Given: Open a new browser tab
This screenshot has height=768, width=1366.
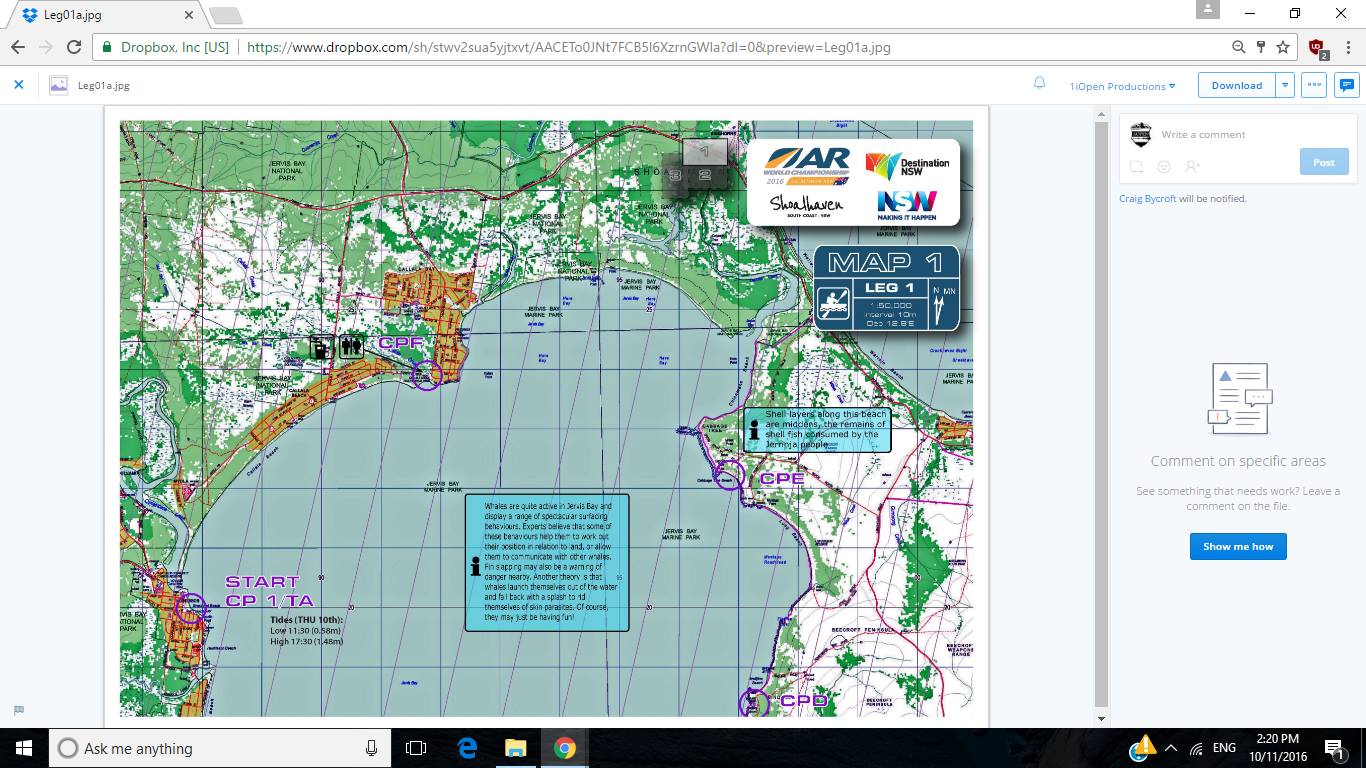Looking at the screenshot, I should point(226,15).
